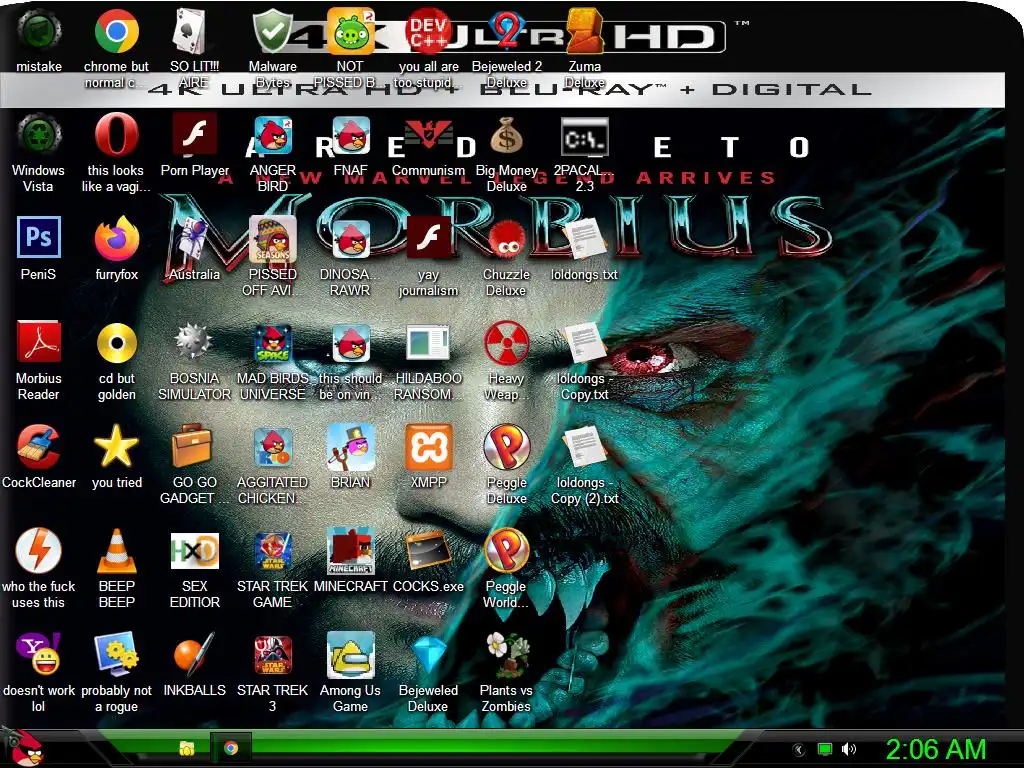Screen dimensions: 1024x768
Task: Open the 'mistake' desktop icon
Action: pos(39,31)
